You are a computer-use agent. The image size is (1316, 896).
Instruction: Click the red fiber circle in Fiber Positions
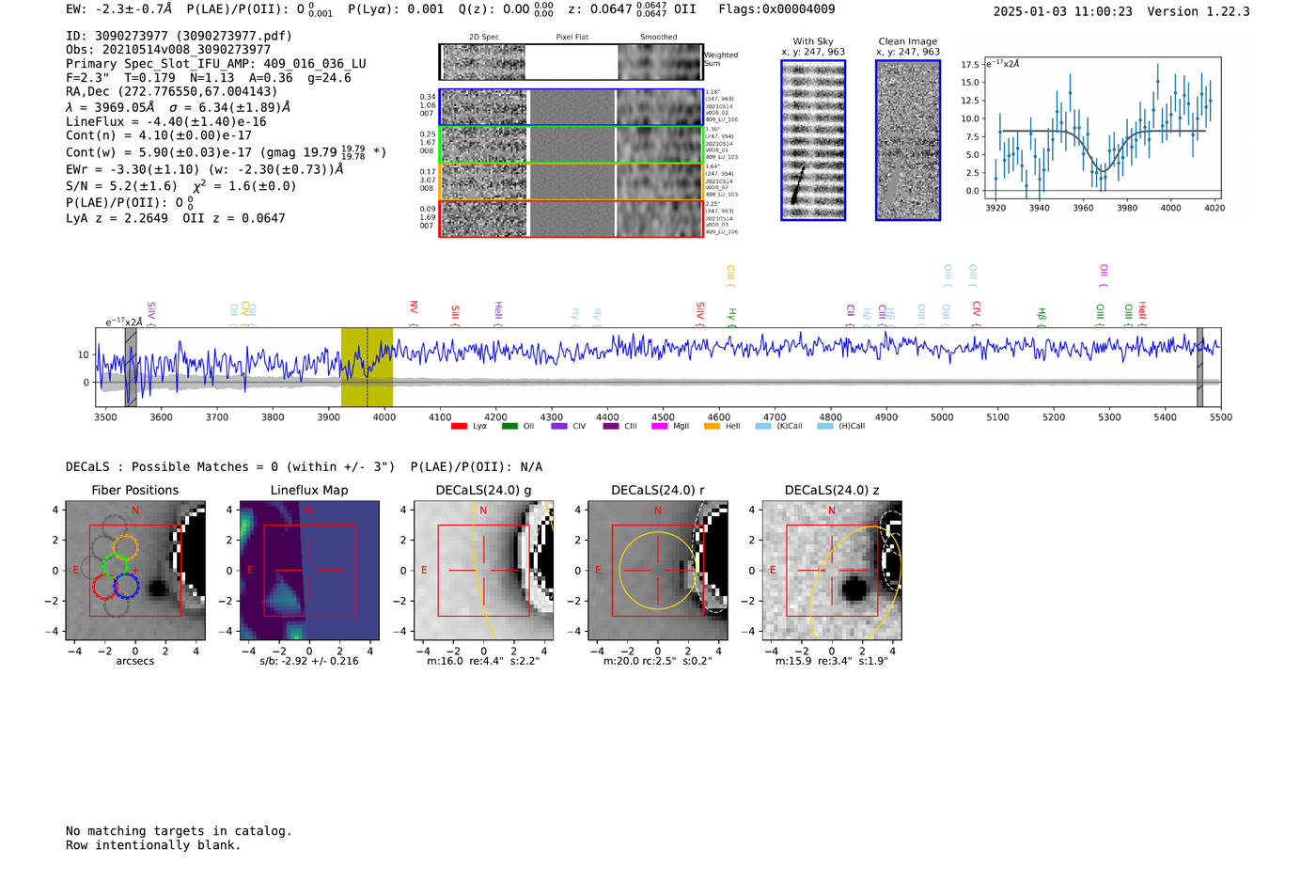click(105, 586)
